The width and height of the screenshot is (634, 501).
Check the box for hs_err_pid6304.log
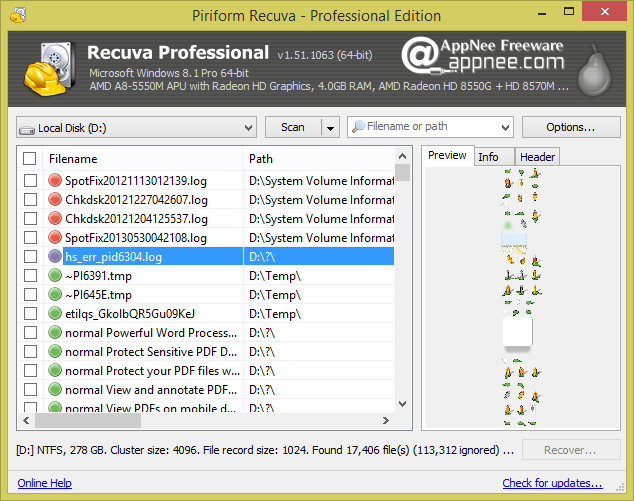pyautogui.click(x=30, y=256)
